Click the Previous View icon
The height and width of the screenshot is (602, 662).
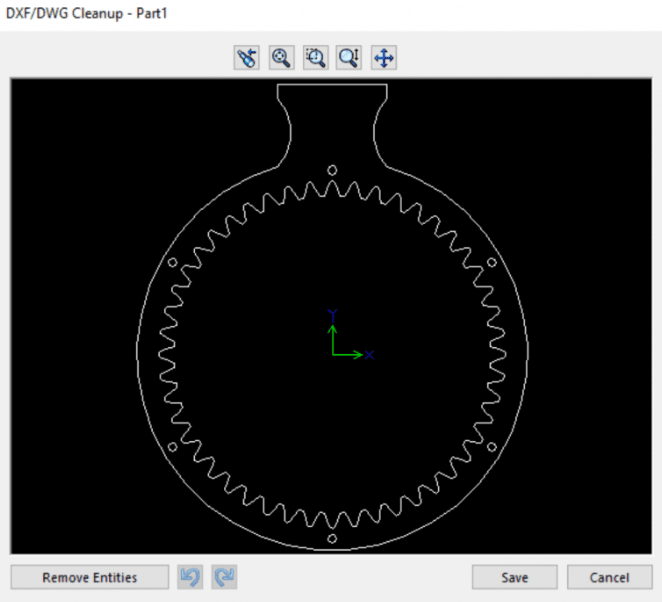tap(247, 58)
